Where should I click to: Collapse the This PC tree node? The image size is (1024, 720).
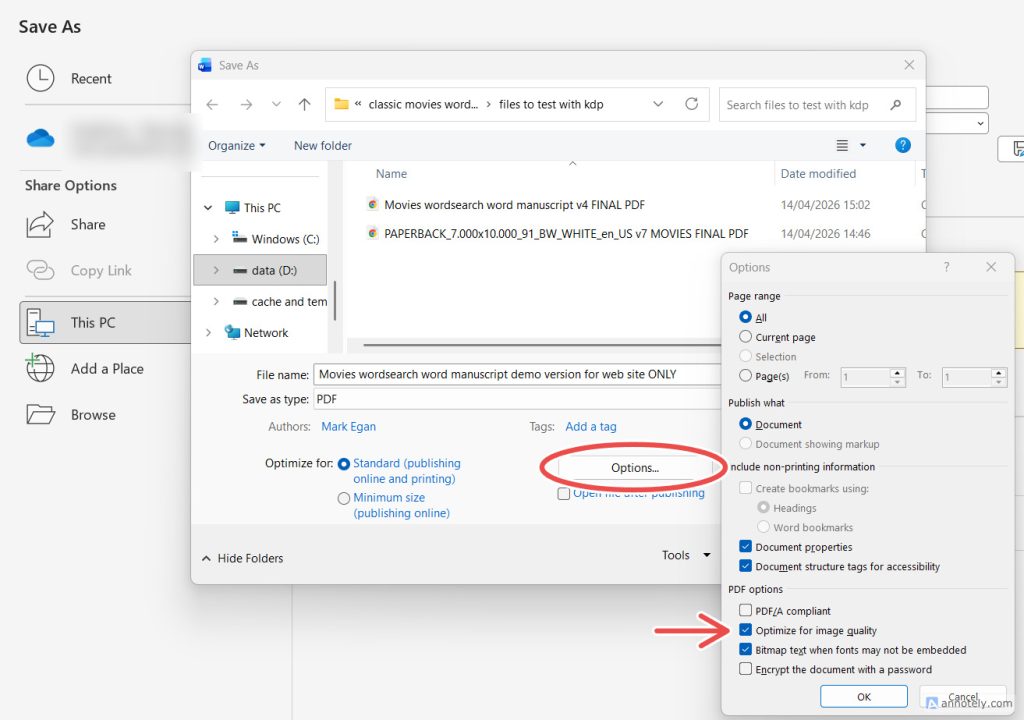pyautogui.click(x=208, y=208)
